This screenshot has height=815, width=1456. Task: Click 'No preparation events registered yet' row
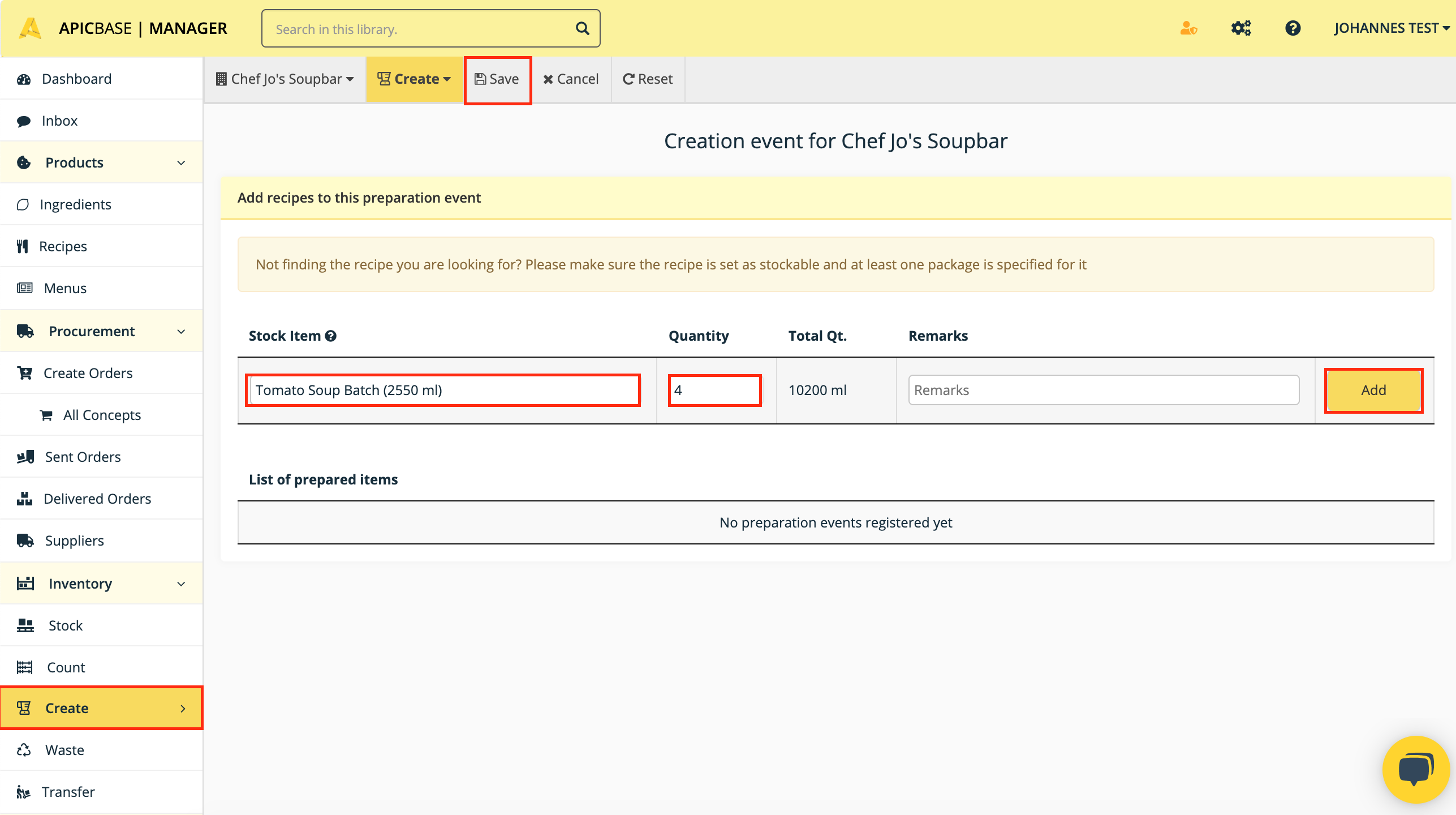tap(835, 523)
